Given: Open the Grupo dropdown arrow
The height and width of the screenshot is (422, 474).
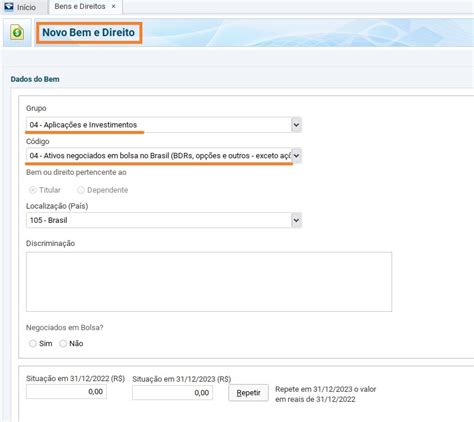Looking at the screenshot, I should coord(296,125).
